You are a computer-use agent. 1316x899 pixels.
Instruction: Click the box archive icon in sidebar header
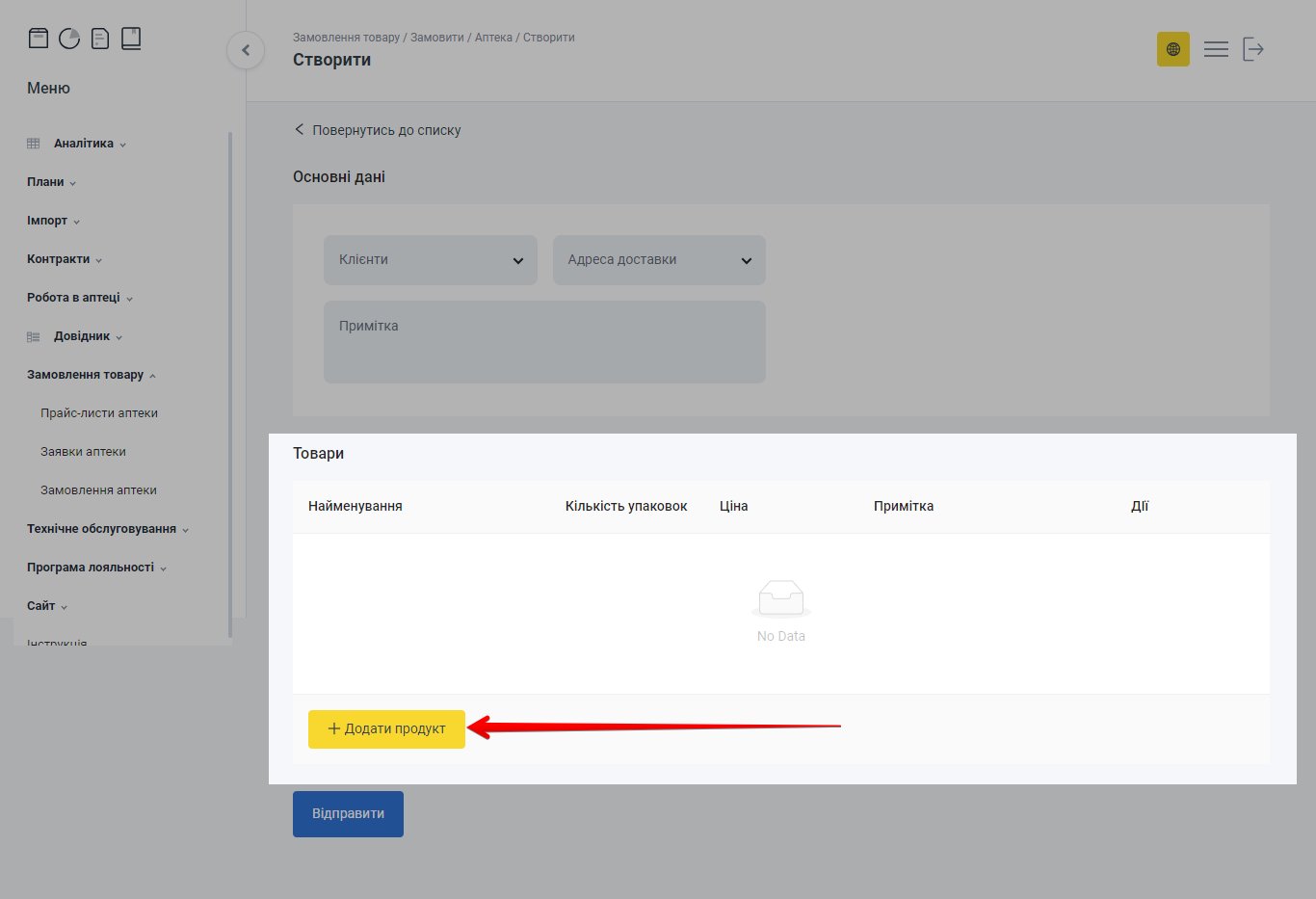click(x=39, y=39)
